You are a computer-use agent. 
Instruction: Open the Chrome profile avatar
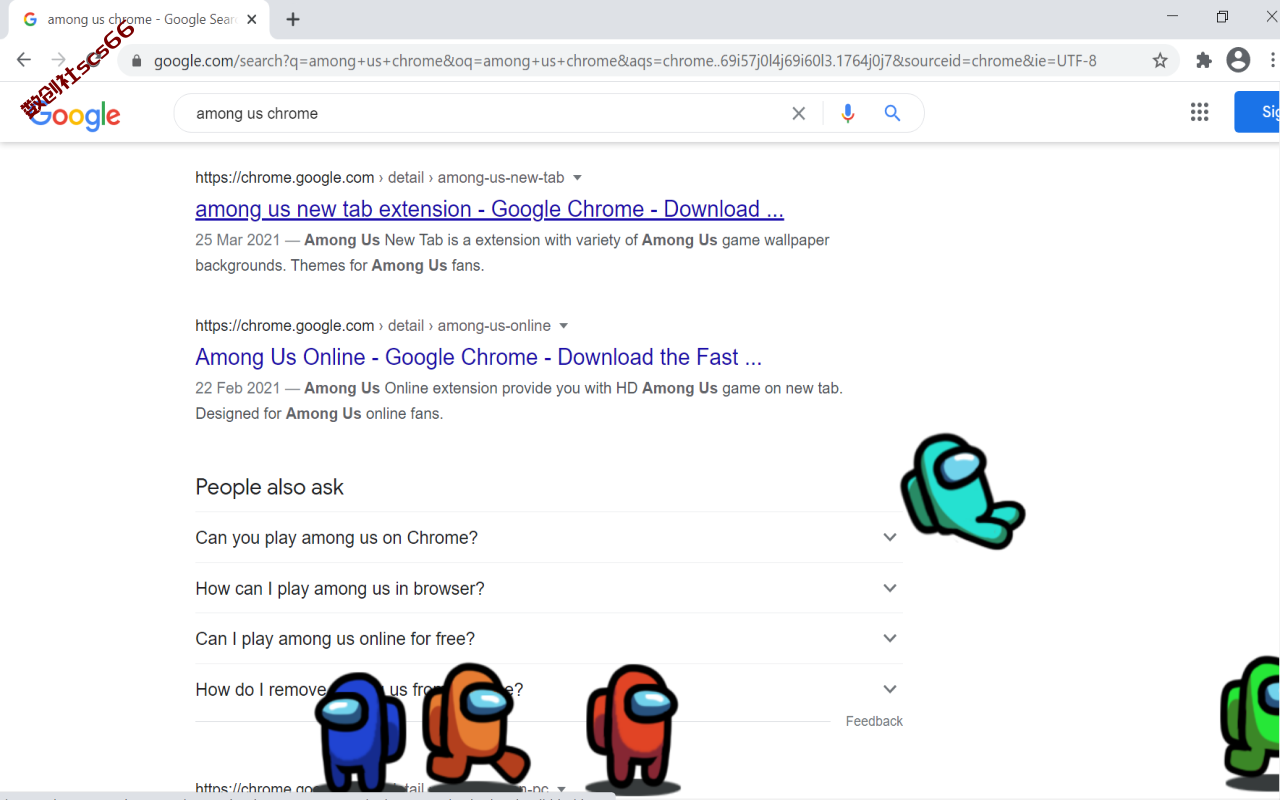click(1238, 60)
